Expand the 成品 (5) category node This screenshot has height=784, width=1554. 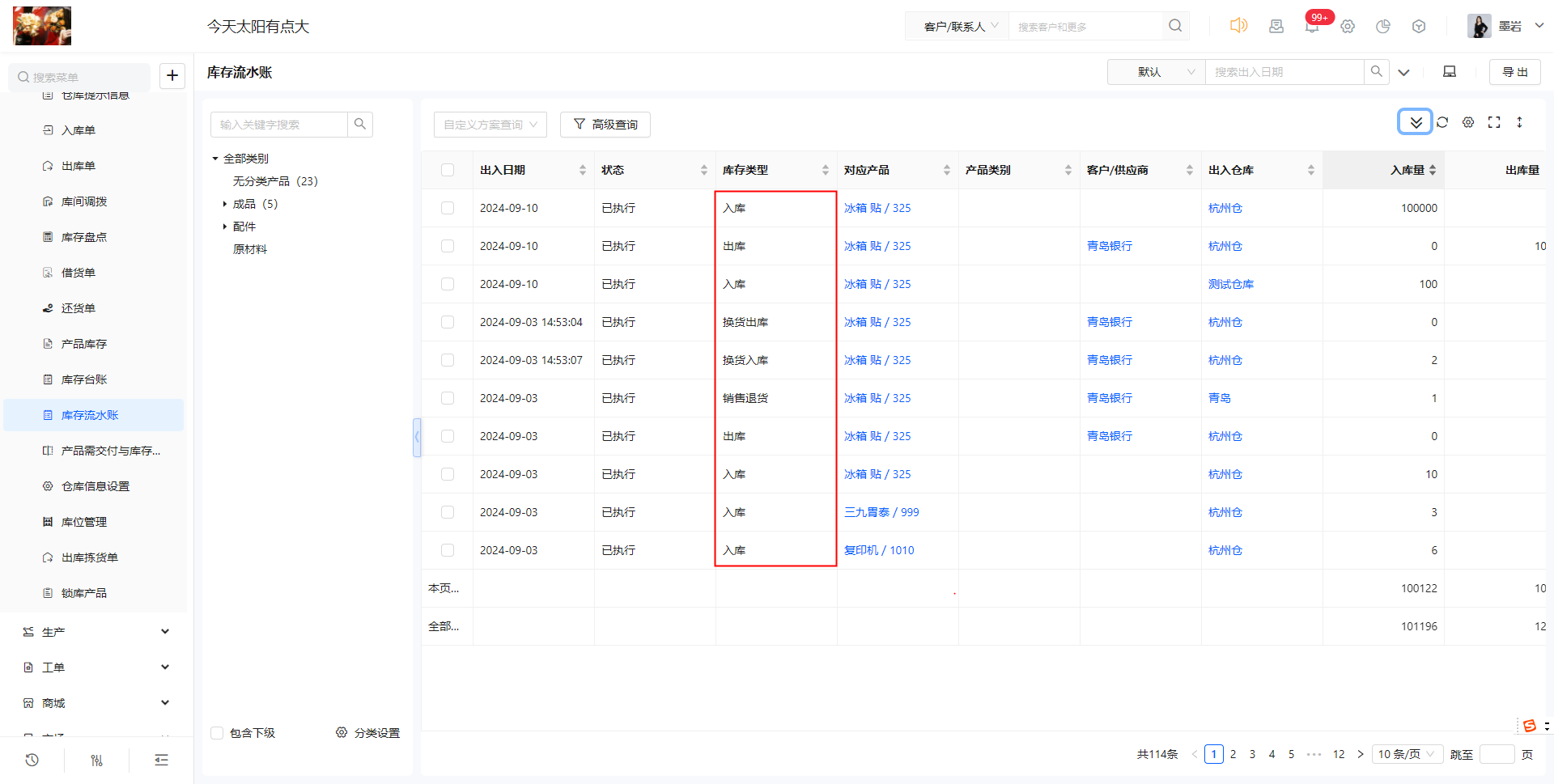225,204
